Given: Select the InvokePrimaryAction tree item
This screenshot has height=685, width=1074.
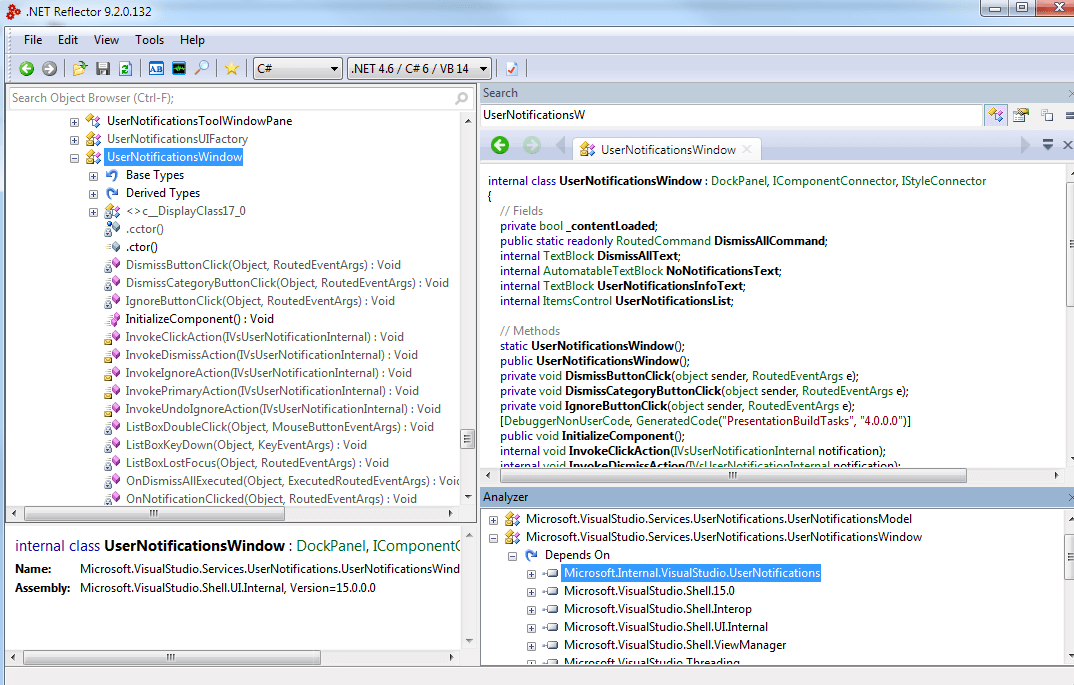Looking at the screenshot, I should coord(272,391).
